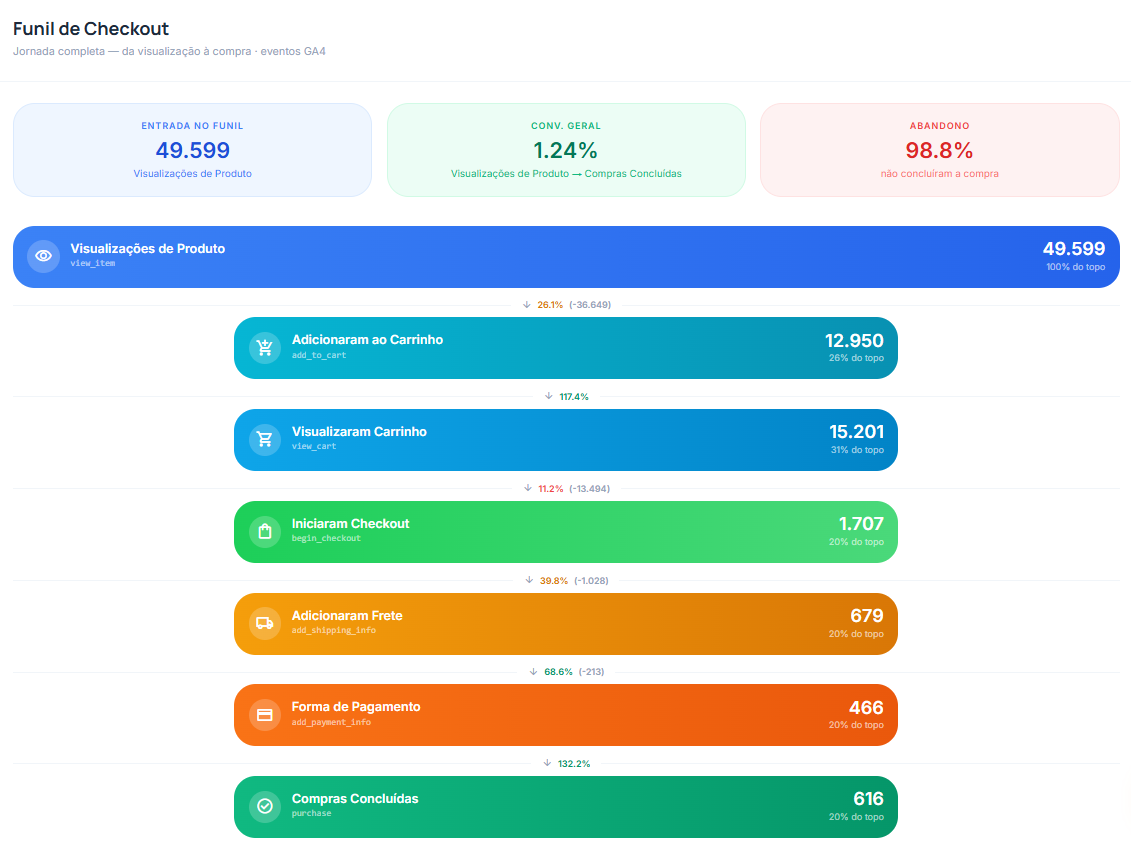Select the Visualizaram Carrinho funnel bar

(566, 440)
